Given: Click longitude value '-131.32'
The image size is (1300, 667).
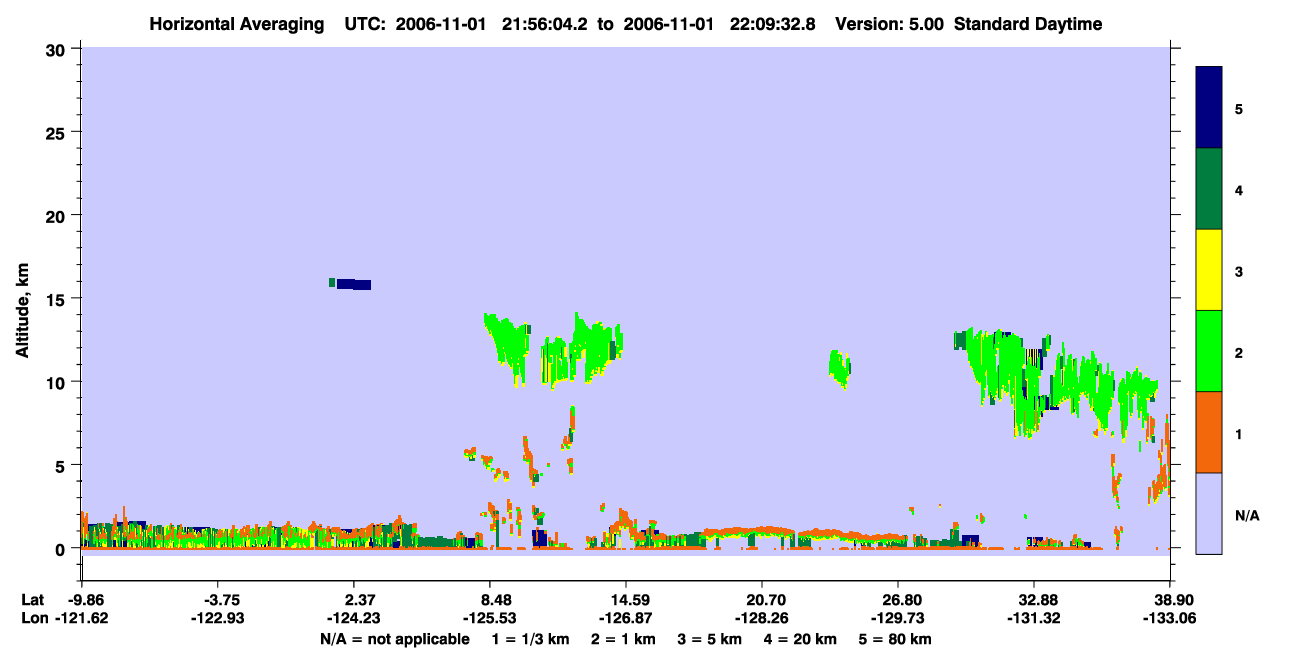Looking at the screenshot, I should point(1034,618).
